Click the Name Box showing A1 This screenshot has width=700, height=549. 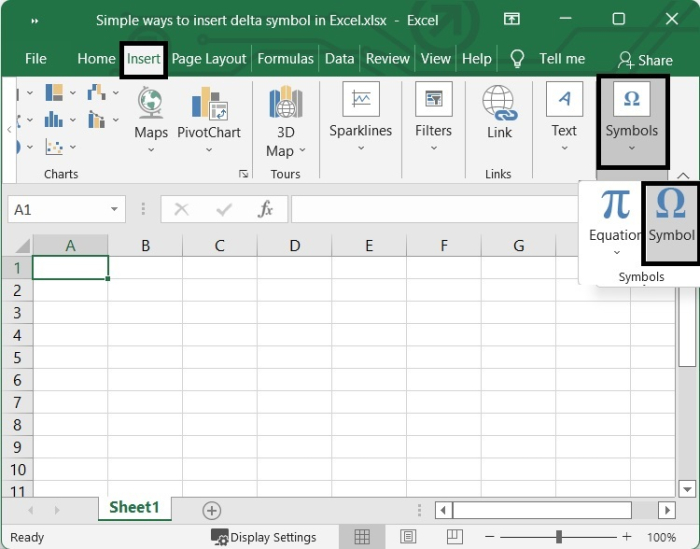tap(66, 209)
